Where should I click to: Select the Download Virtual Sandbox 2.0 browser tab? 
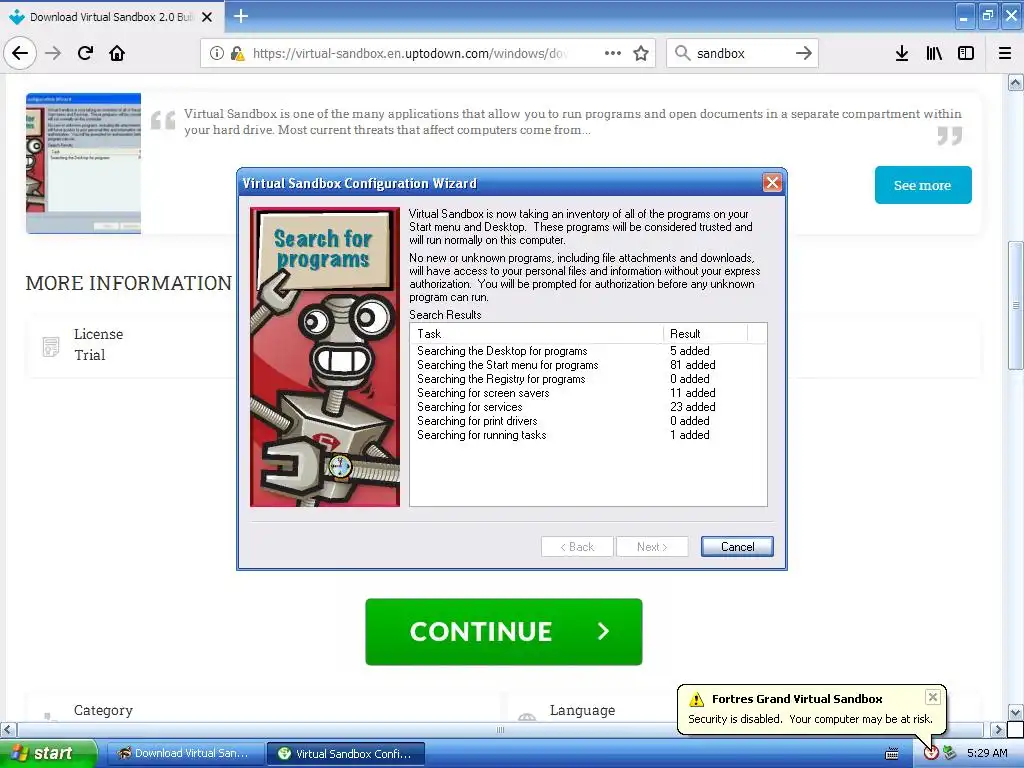click(x=111, y=17)
